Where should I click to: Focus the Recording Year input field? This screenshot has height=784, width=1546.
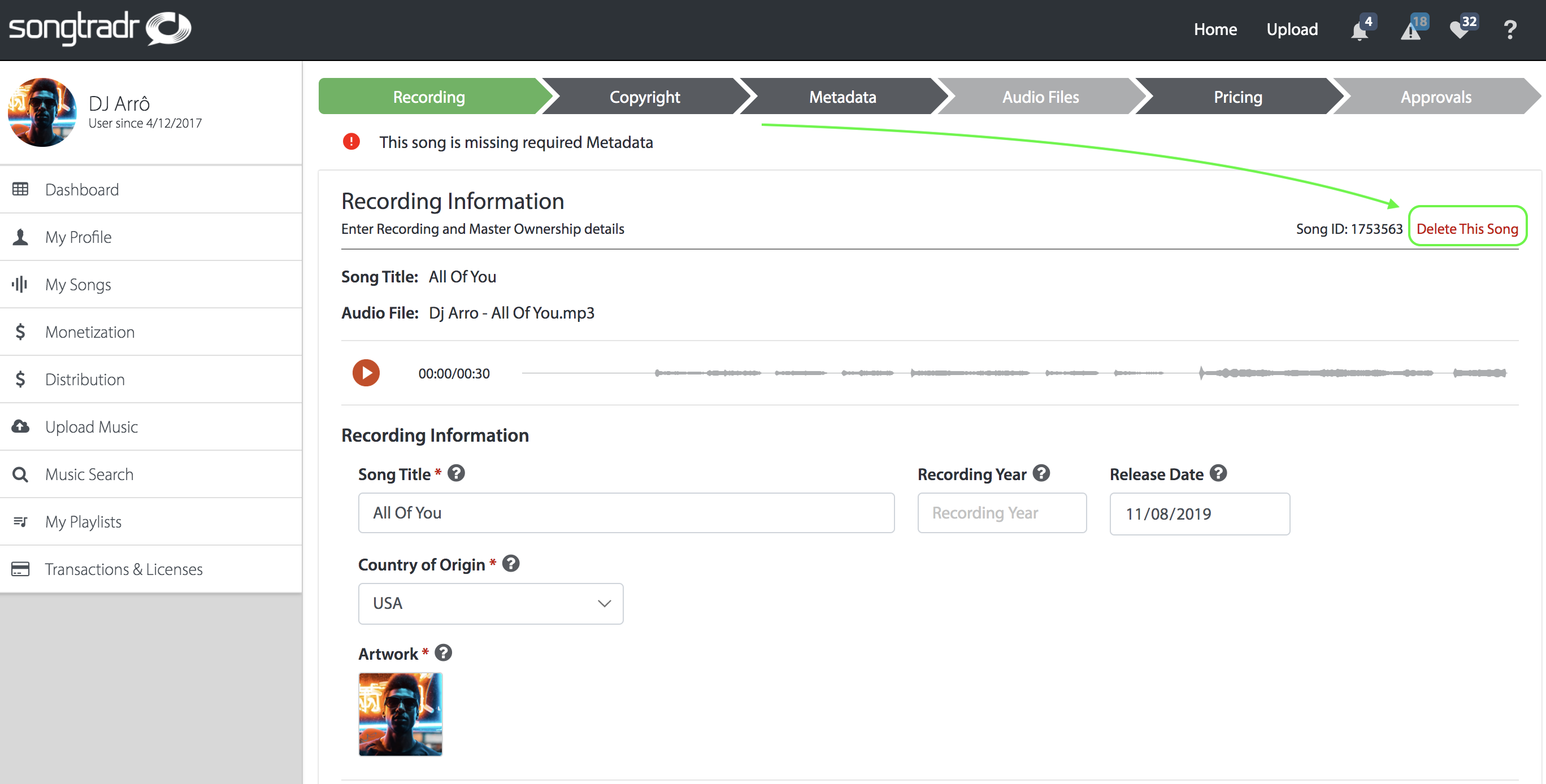click(x=1002, y=513)
